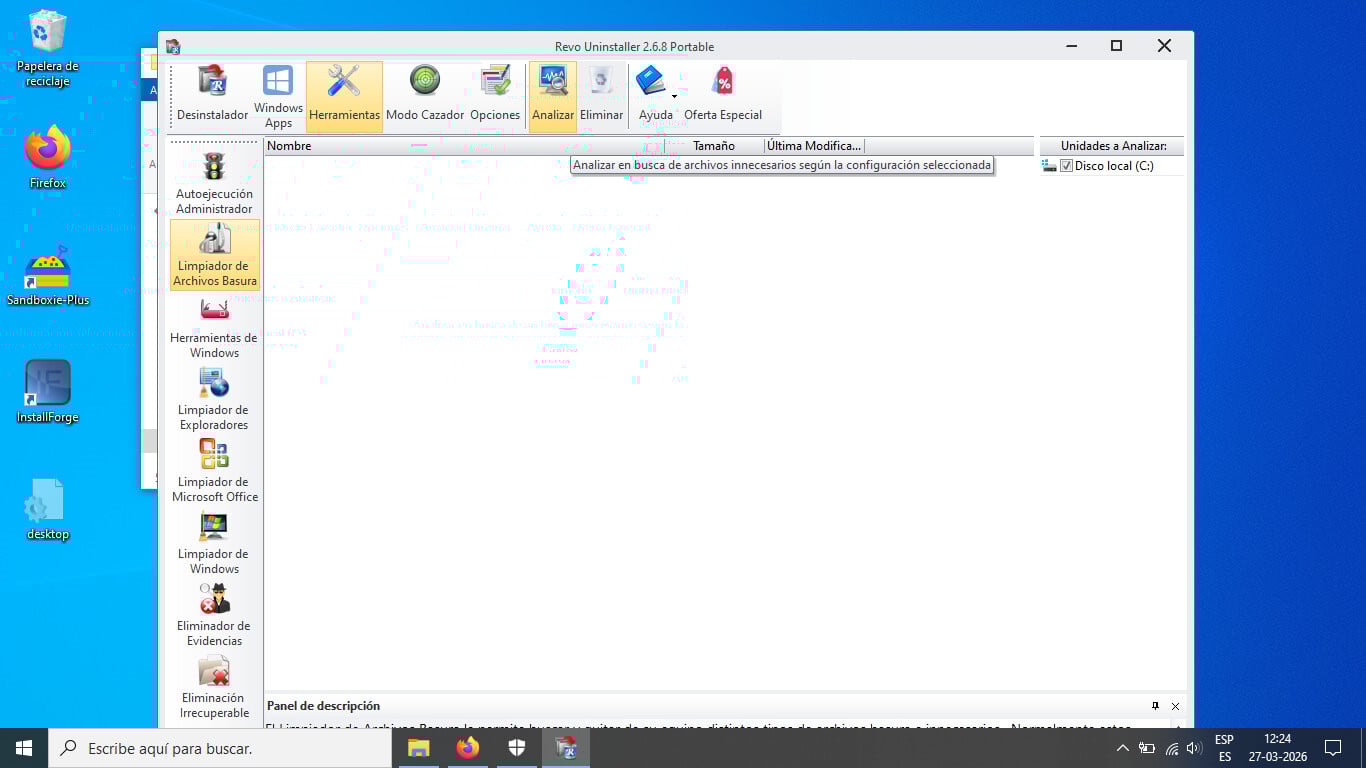Open the Opciones settings icon
The width and height of the screenshot is (1366, 768).
[x=495, y=96]
